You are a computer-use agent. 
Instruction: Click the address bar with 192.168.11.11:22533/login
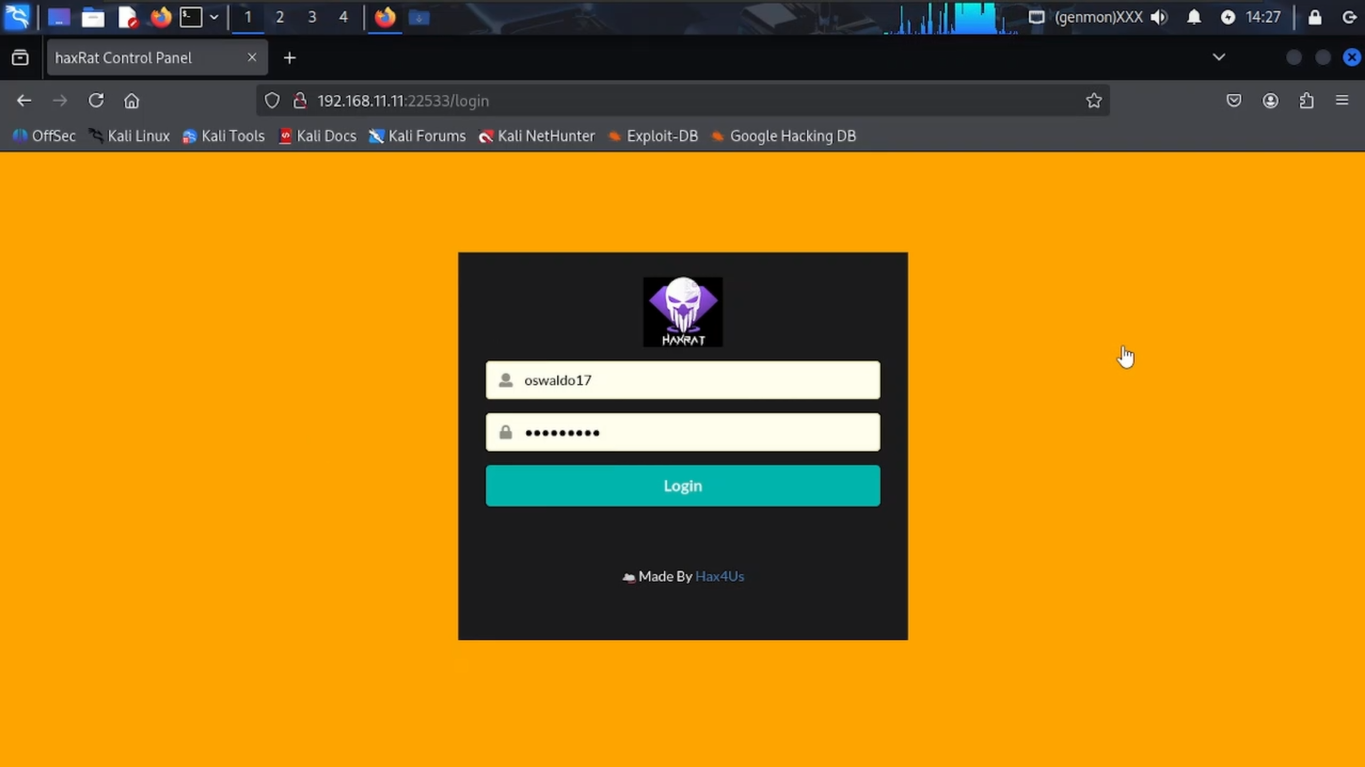tap(683, 101)
